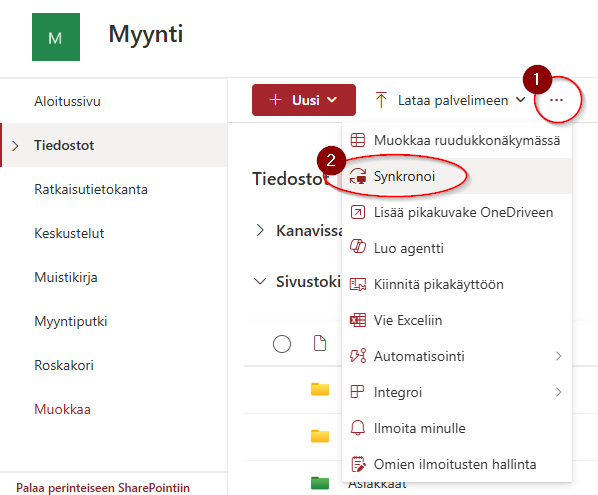Image resolution: width=598 pixels, height=495 pixels.
Task: Click the Synkronoi sync icon
Action: point(358,176)
